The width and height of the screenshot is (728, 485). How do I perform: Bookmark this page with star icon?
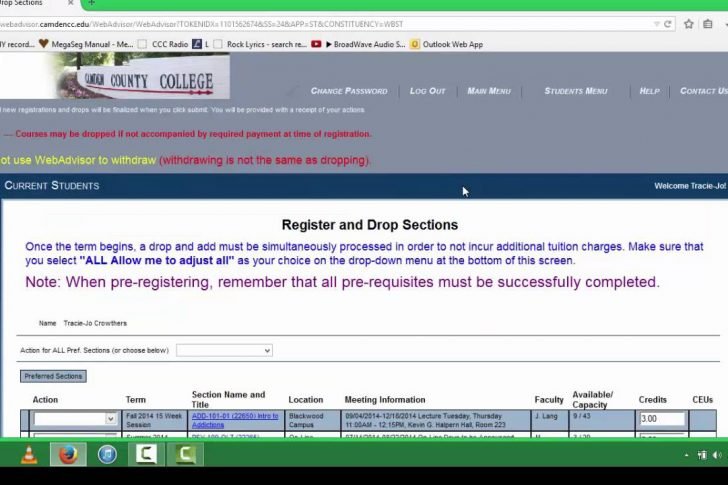click(688, 24)
